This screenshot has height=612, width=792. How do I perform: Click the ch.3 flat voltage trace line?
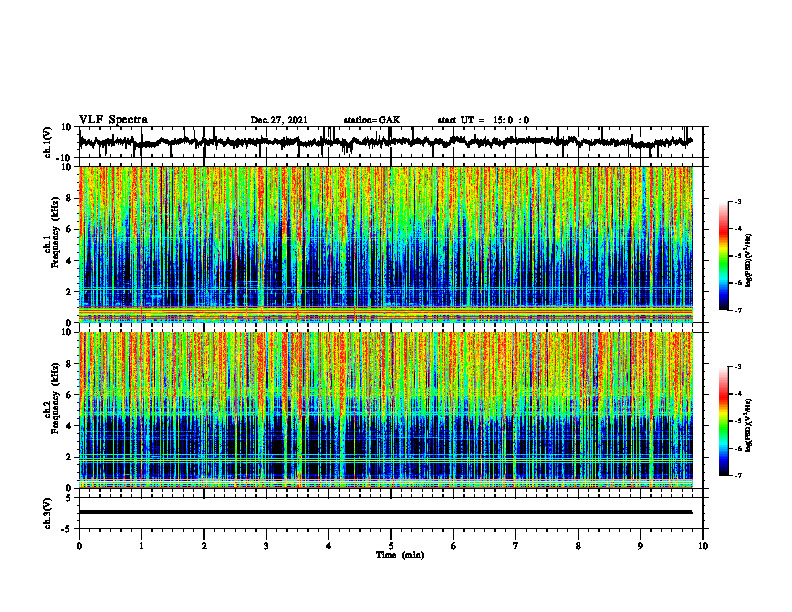coord(386,512)
